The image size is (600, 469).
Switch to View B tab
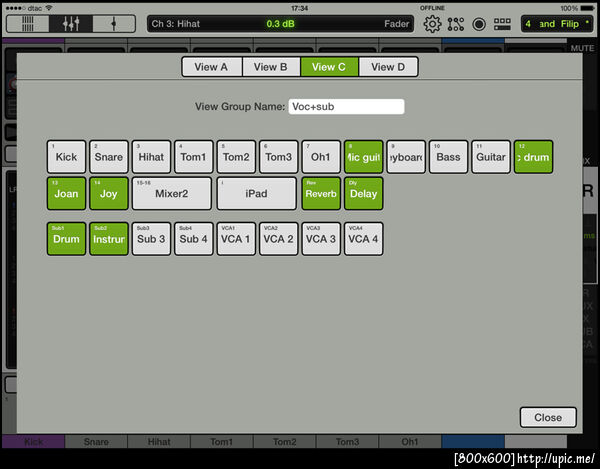(271, 67)
